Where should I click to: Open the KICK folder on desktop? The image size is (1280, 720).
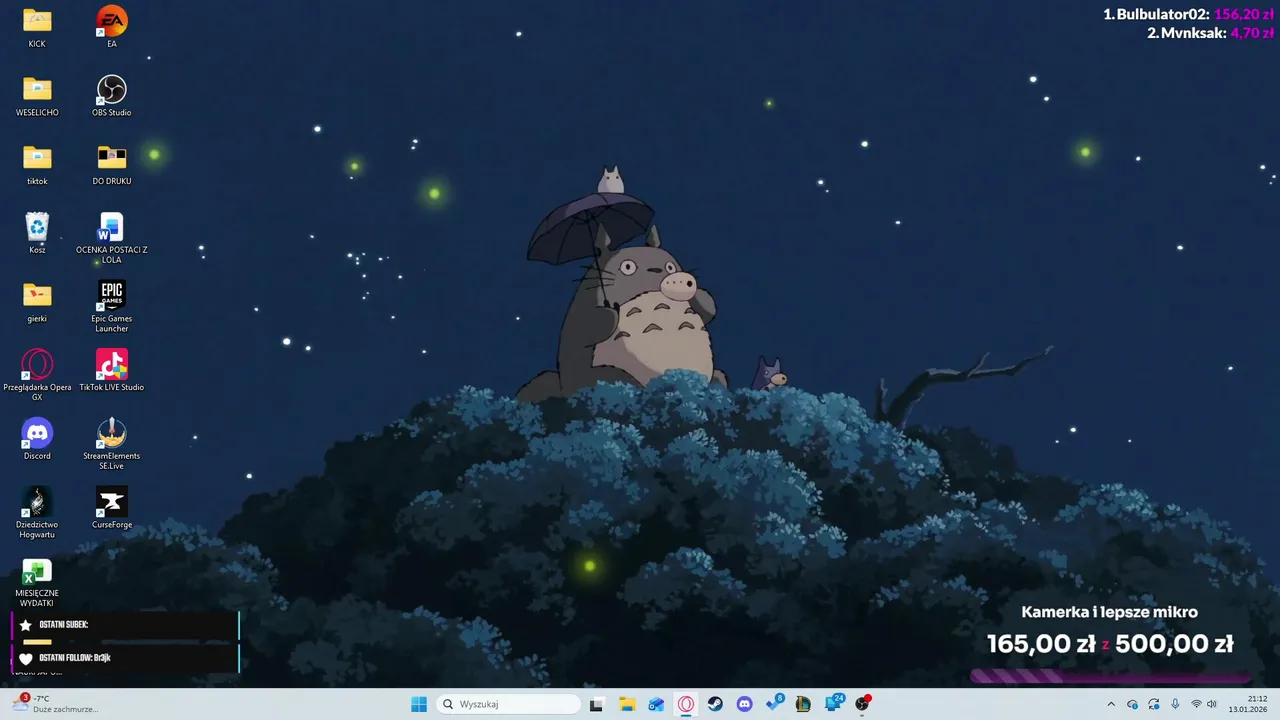(x=37, y=27)
